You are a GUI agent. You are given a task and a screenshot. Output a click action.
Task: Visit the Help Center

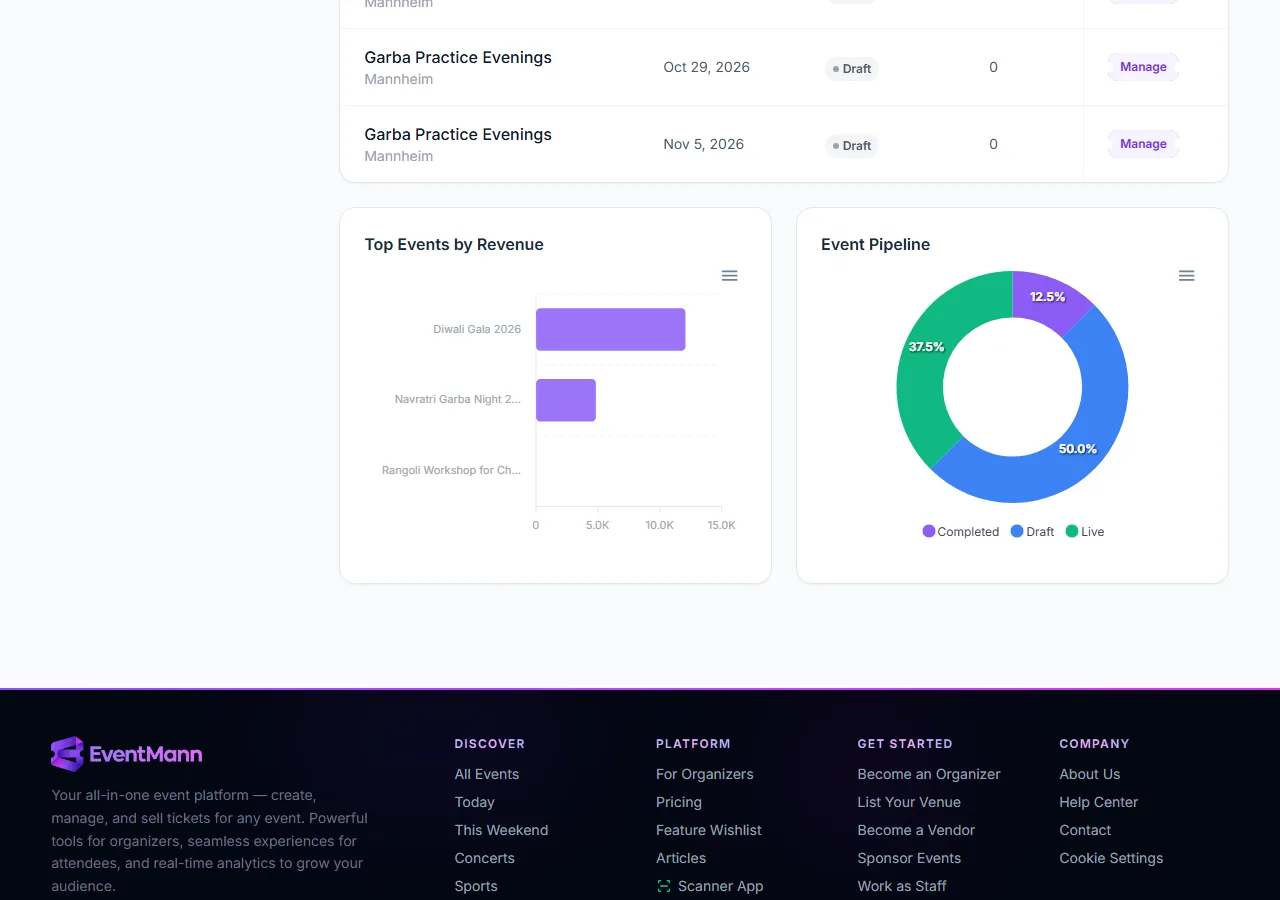point(1099,802)
